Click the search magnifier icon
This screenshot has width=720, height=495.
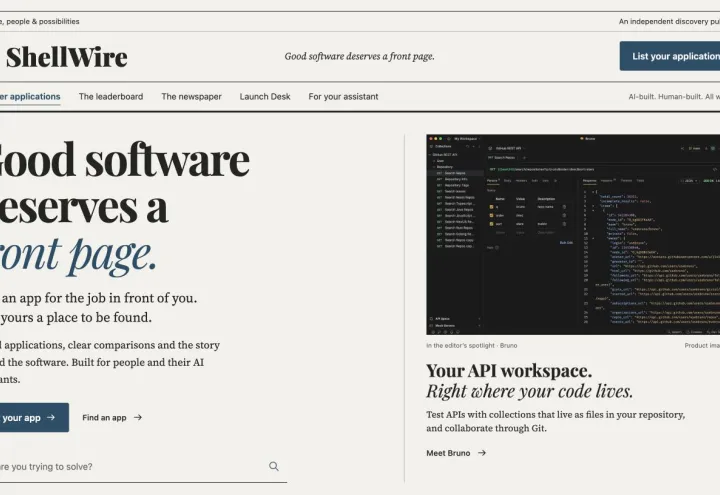tap(274, 467)
